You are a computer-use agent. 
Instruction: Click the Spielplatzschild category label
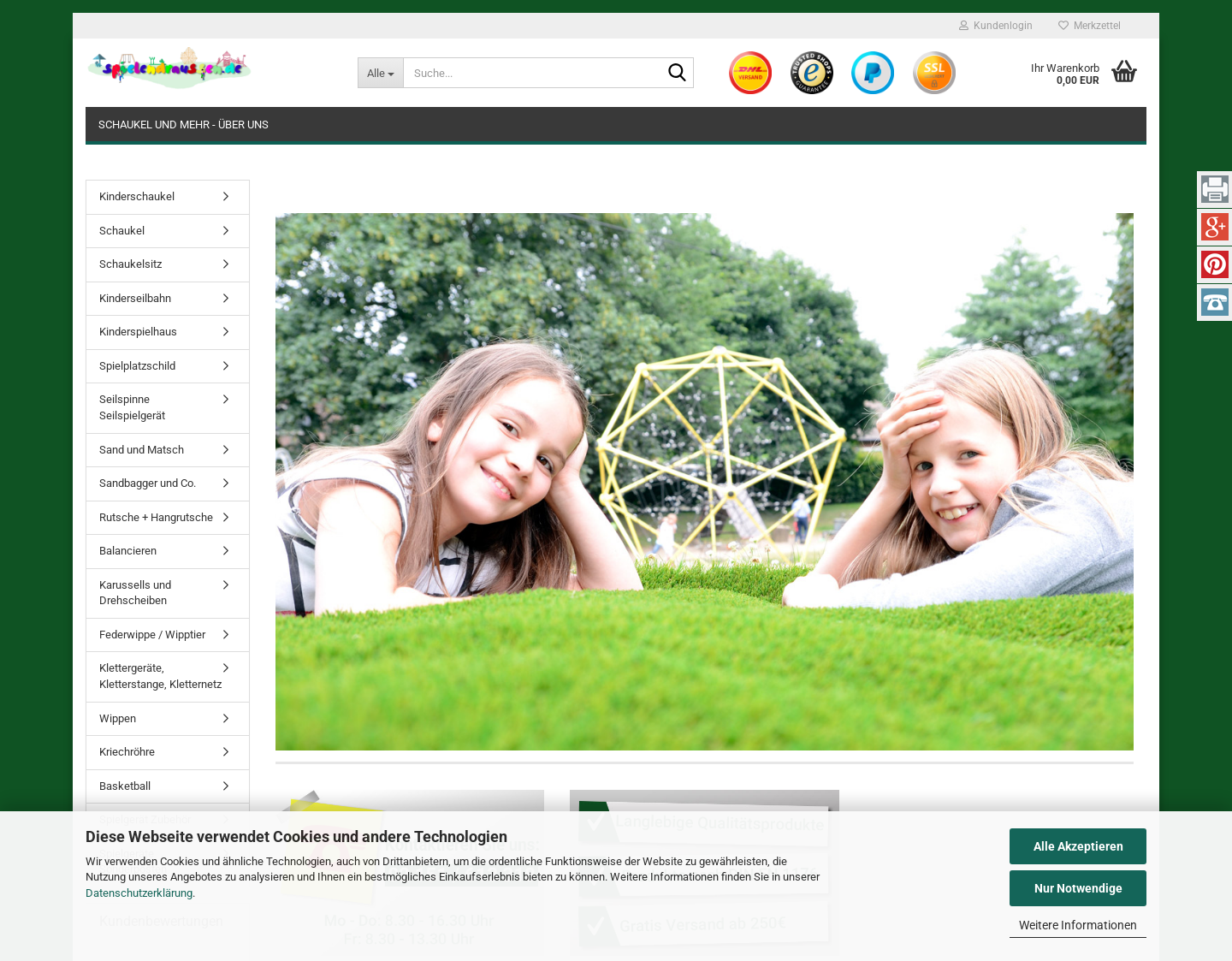pyautogui.click(x=138, y=366)
